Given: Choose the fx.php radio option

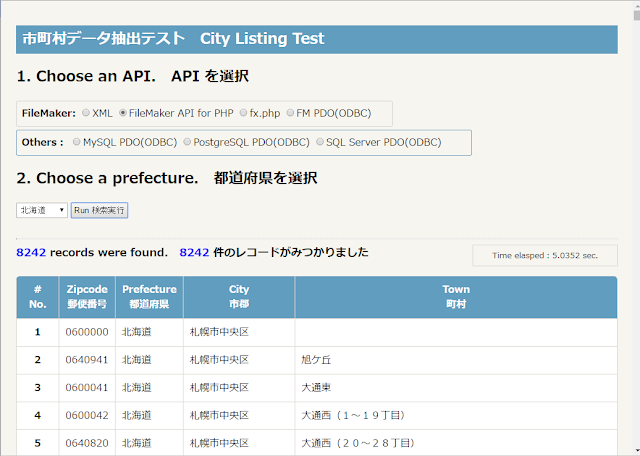Looking at the screenshot, I should [x=243, y=113].
